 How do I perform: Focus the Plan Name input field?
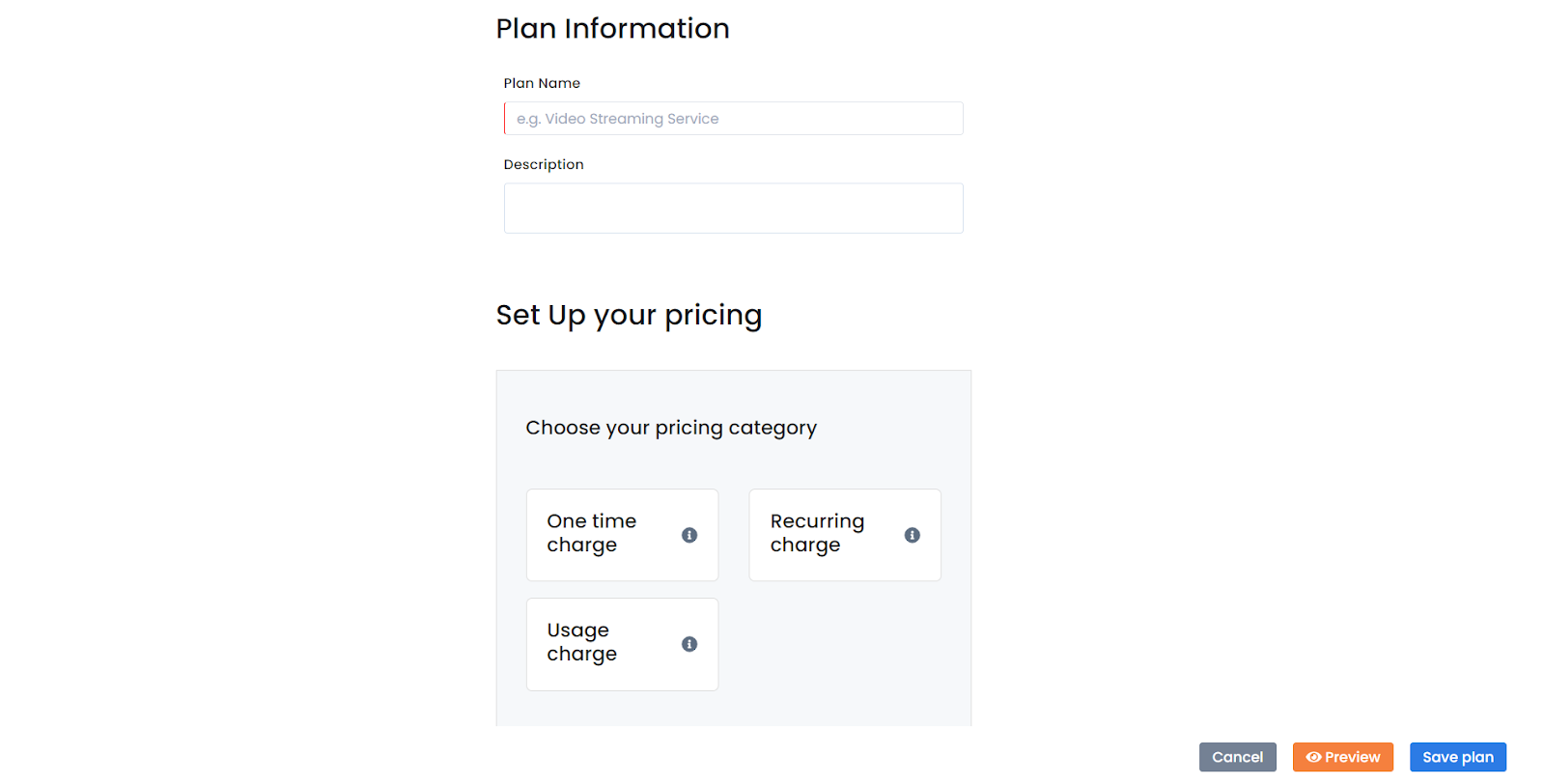[733, 118]
